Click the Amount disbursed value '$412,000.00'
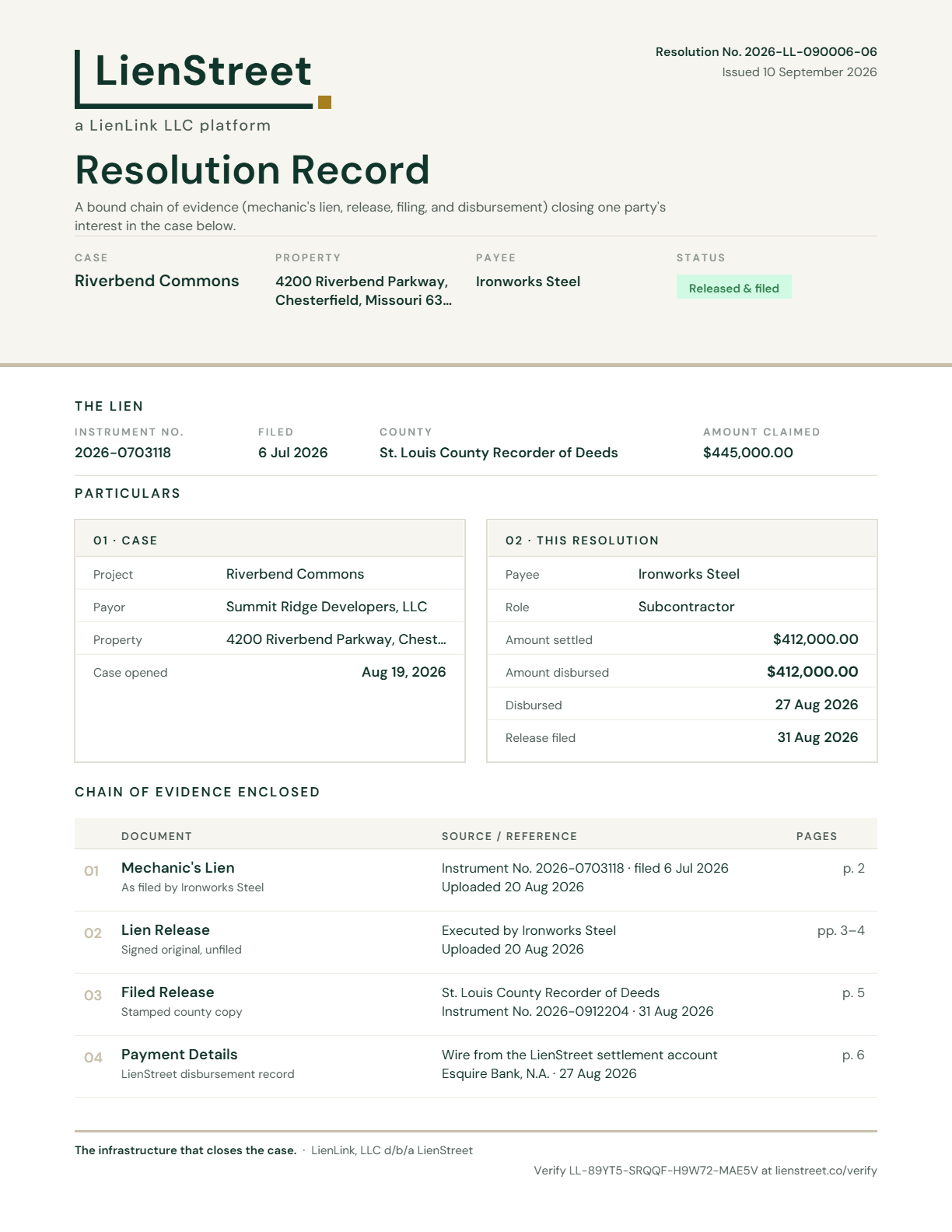 pyautogui.click(x=813, y=672)
